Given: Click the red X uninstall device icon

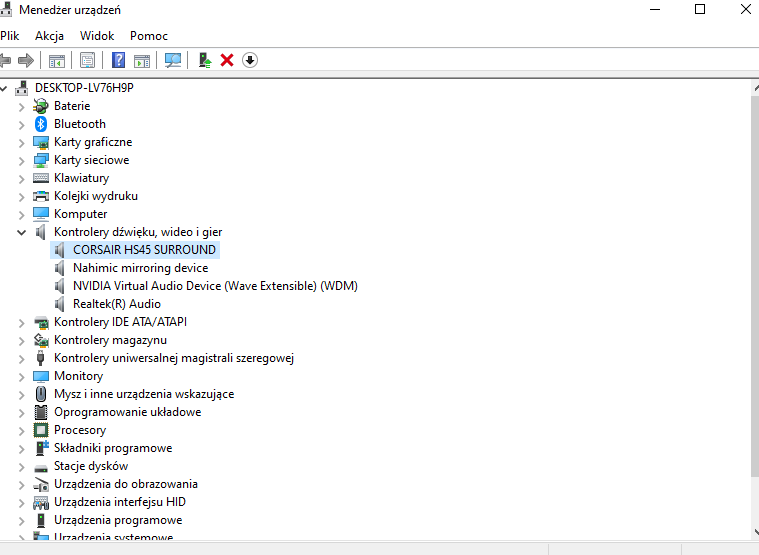Looking at the screenshot, I should coord(227,60).
